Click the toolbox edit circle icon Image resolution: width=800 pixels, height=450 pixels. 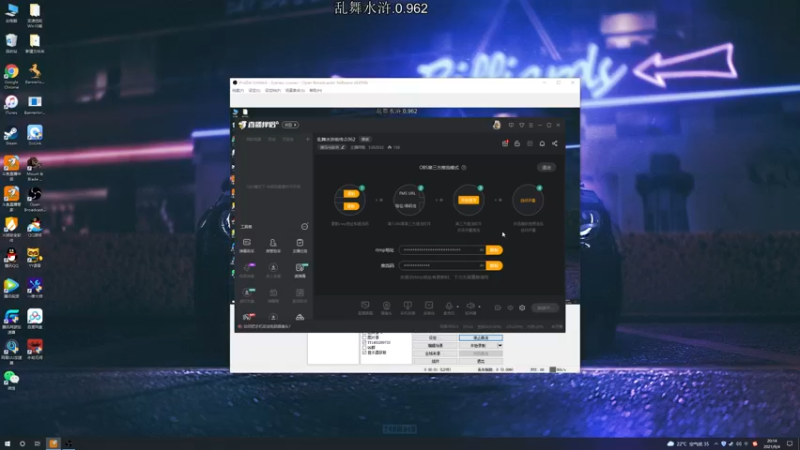[x=305, y=227]
